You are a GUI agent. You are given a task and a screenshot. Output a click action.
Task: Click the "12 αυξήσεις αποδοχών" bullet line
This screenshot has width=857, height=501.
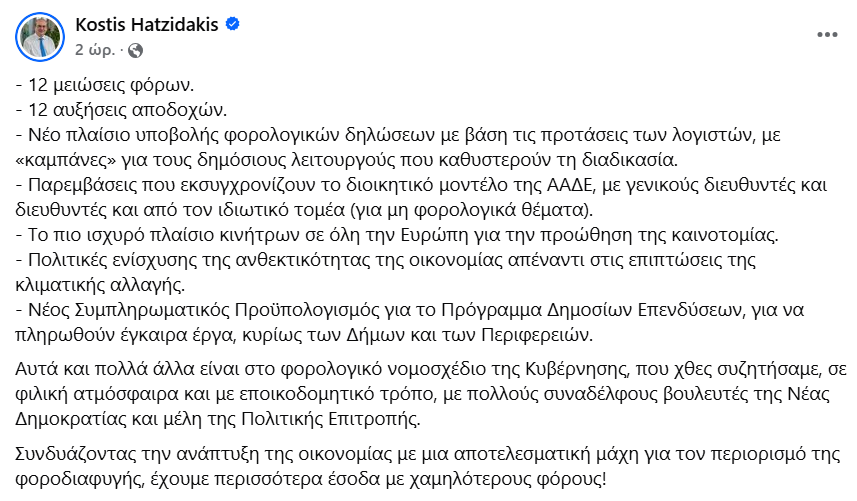(122, 110)
